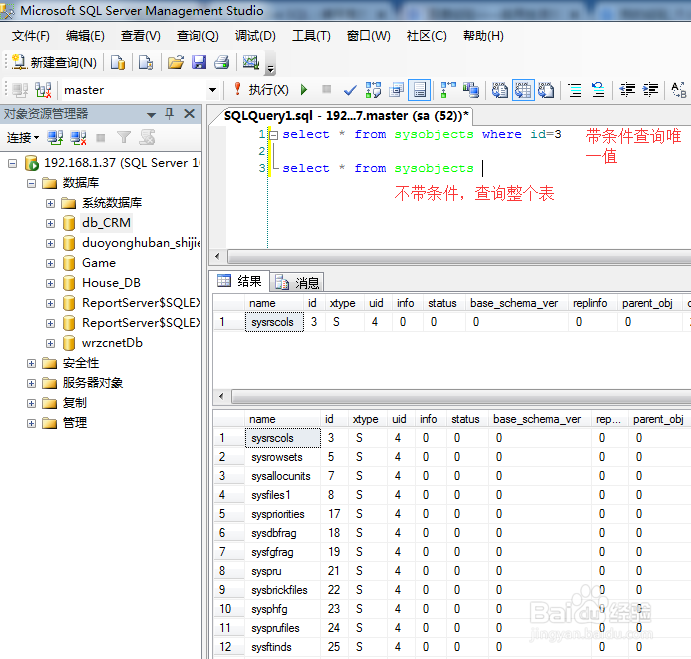The height and width of the screenshot is (659, 691).
Task: Open Object Explorer window position dropdown arrow
Action: point(152,115)
